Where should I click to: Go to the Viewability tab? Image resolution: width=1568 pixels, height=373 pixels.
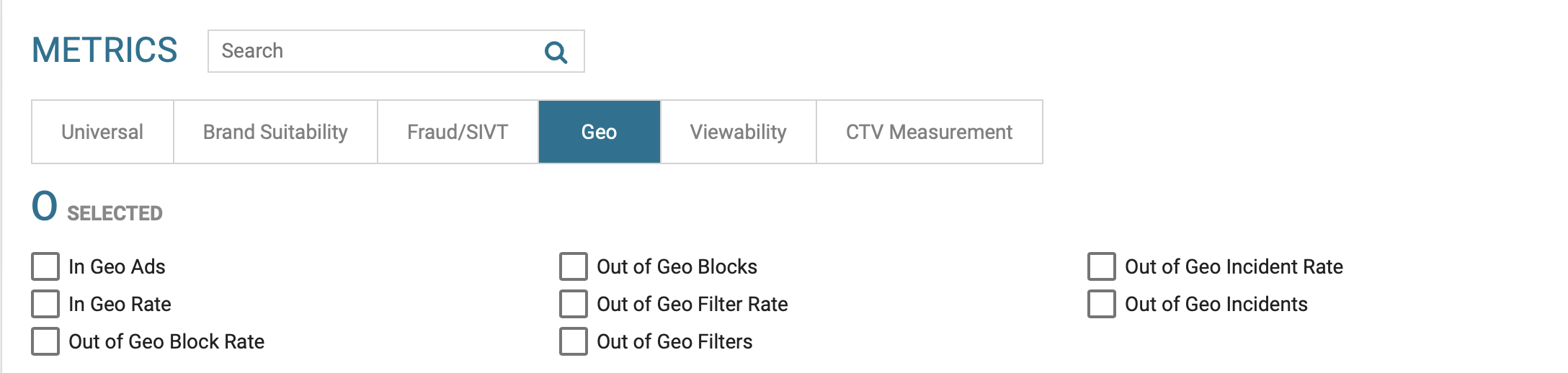point(738,132)
